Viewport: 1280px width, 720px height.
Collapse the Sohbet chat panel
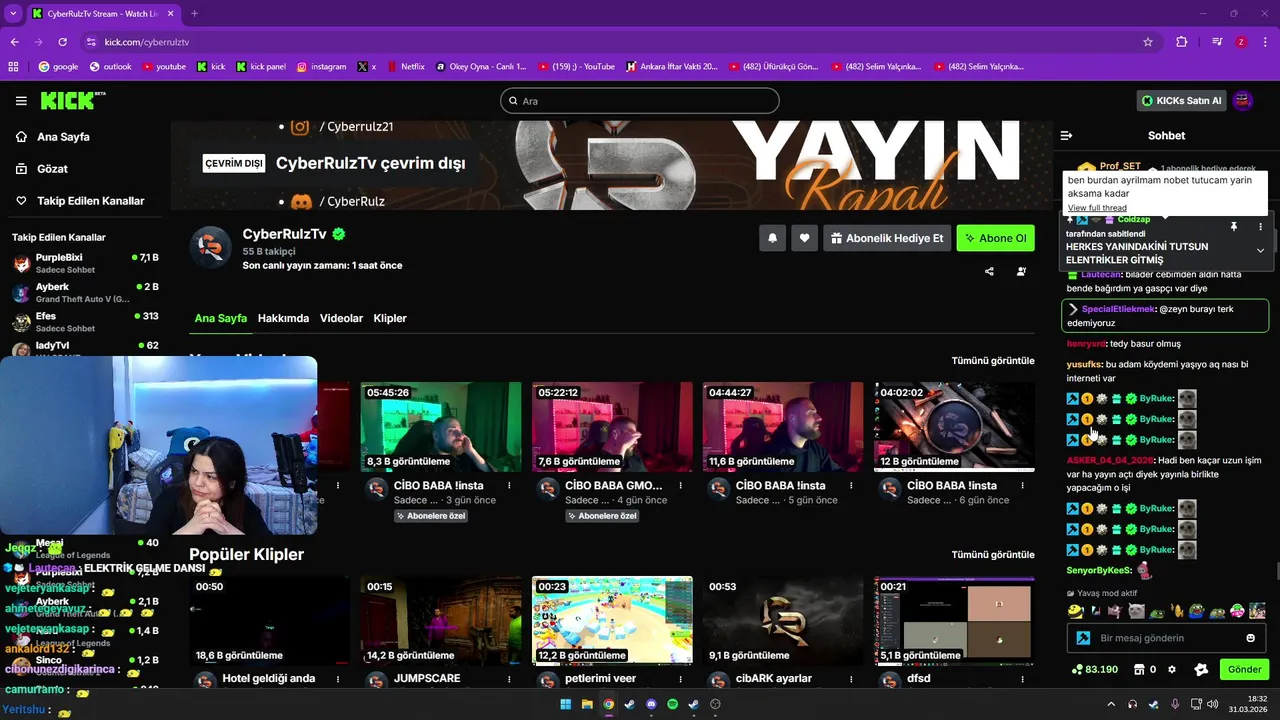pos(1066,135)
